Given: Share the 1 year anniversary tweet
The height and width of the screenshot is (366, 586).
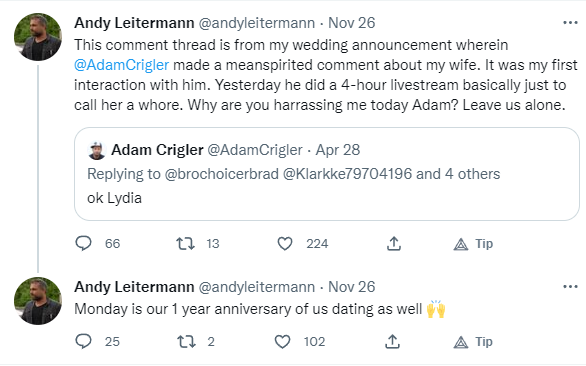Looking at the screenshot, I should (x=392, y=342).
